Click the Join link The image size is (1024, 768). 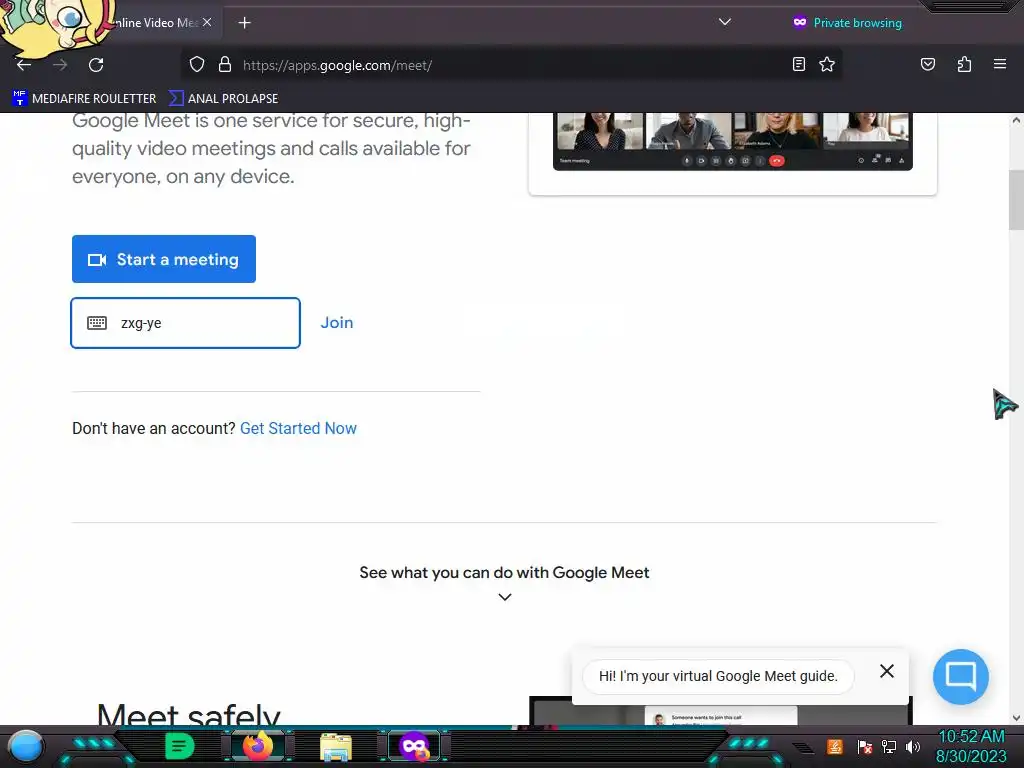point(336,323)
